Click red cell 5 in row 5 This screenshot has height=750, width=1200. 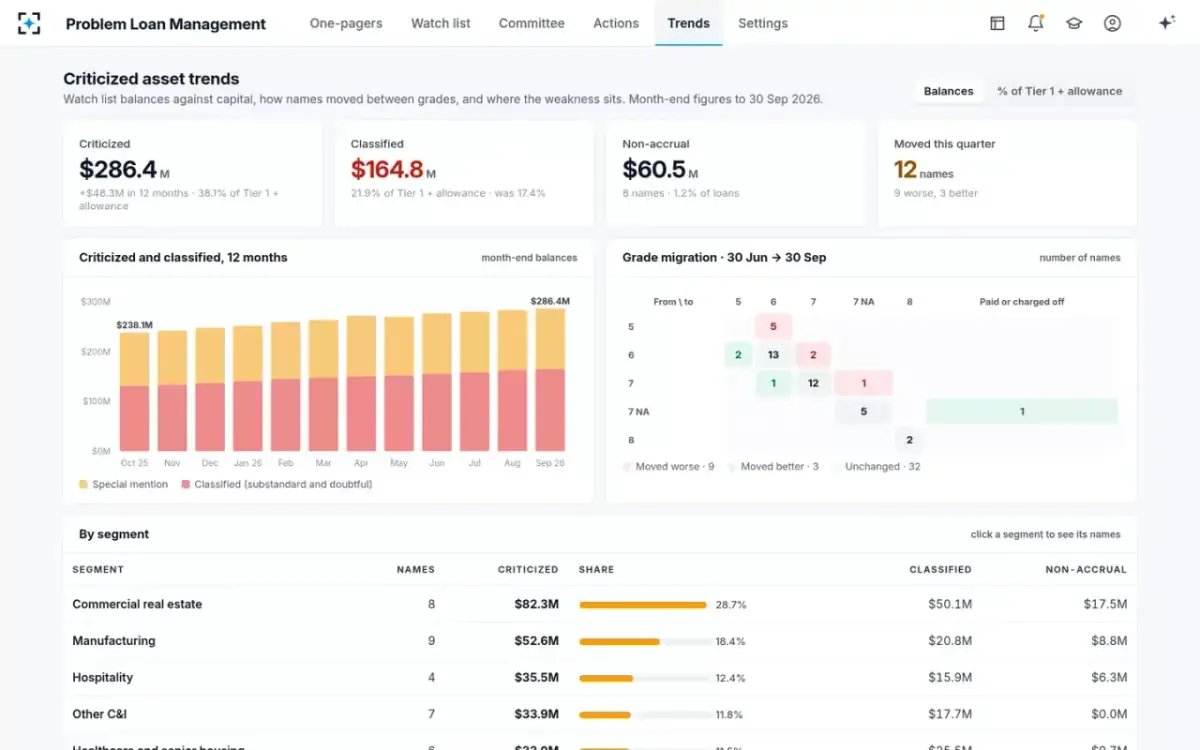coord(773,326)
